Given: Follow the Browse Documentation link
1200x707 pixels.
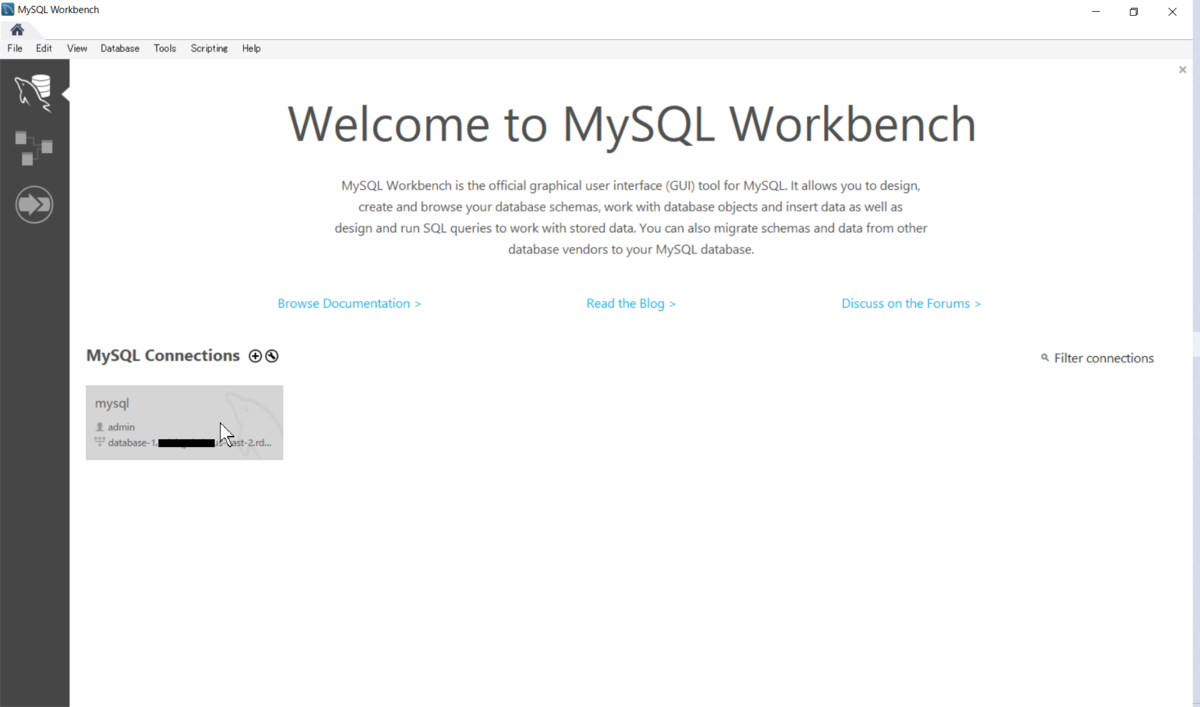Looking at the screenshot, I should coord(349,303).
